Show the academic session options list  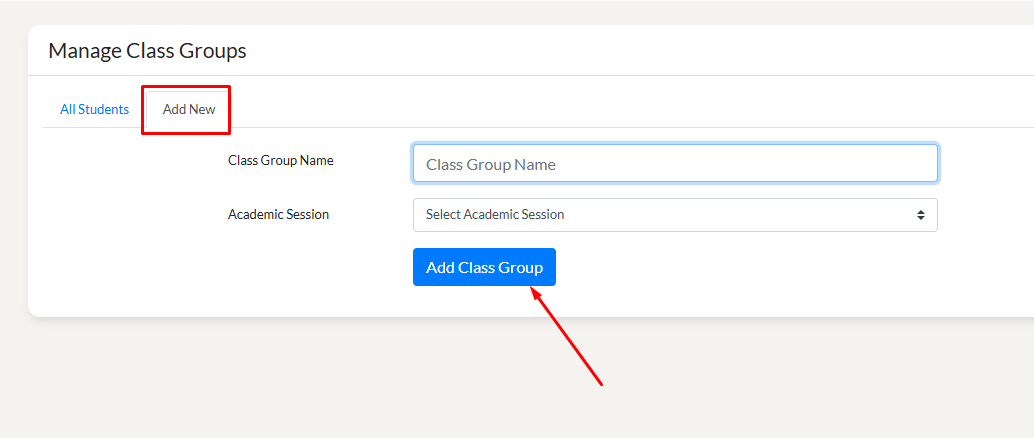[x=675, y=215]
